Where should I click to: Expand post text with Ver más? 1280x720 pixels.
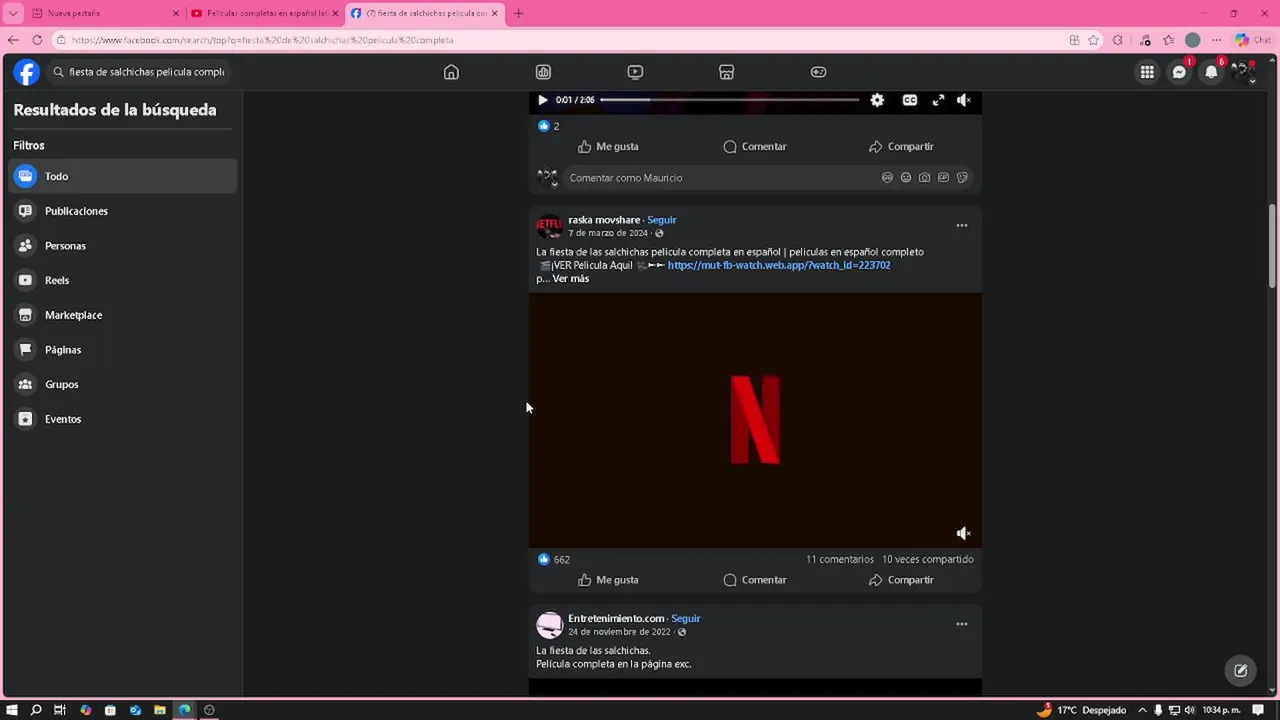point(571,279)
